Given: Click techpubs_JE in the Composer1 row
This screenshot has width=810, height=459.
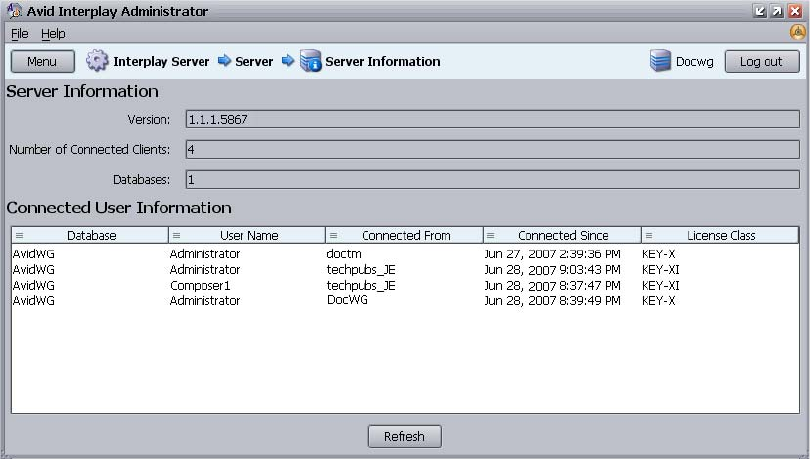Looking at the screenshot, I should [361, 286].
